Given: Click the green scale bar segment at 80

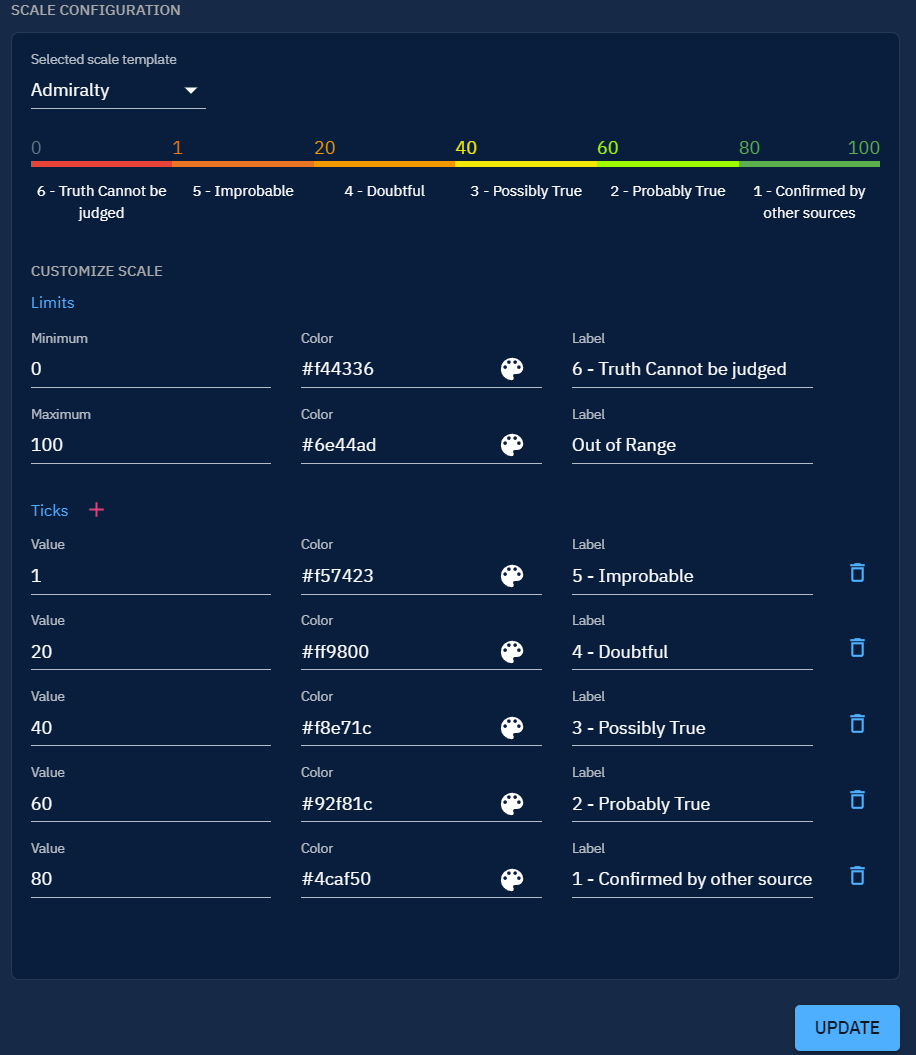Looking at the screenshot, I should 809,163.
